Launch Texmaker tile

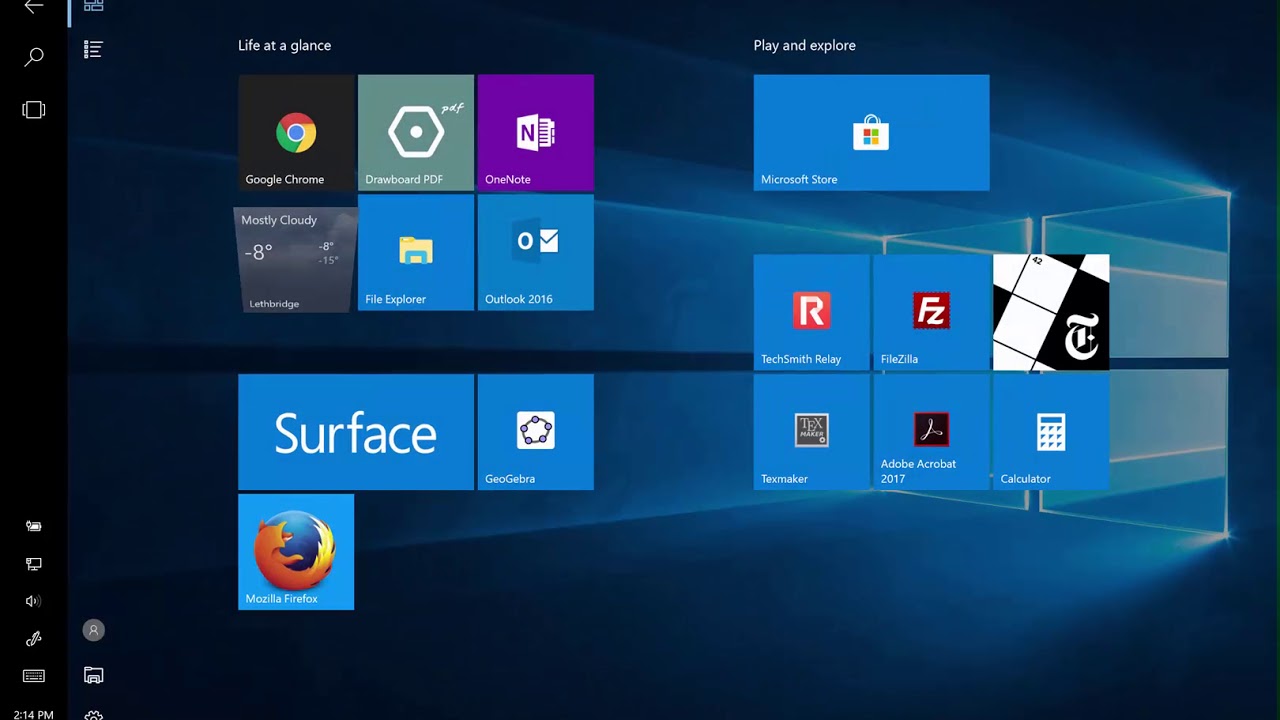[x=812, y=432]
